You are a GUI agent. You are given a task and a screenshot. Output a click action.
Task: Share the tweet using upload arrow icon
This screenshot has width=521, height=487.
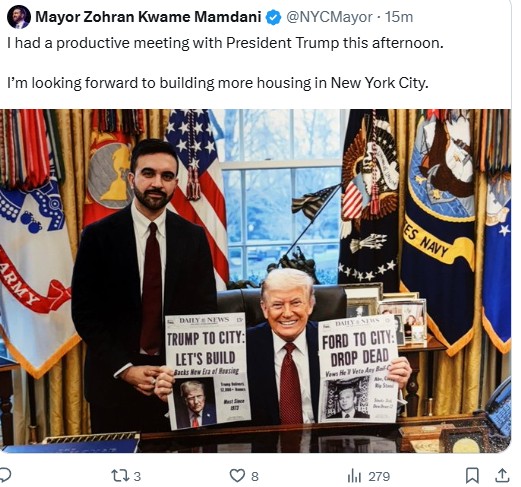pyautogui.click(x=502, y=476)
